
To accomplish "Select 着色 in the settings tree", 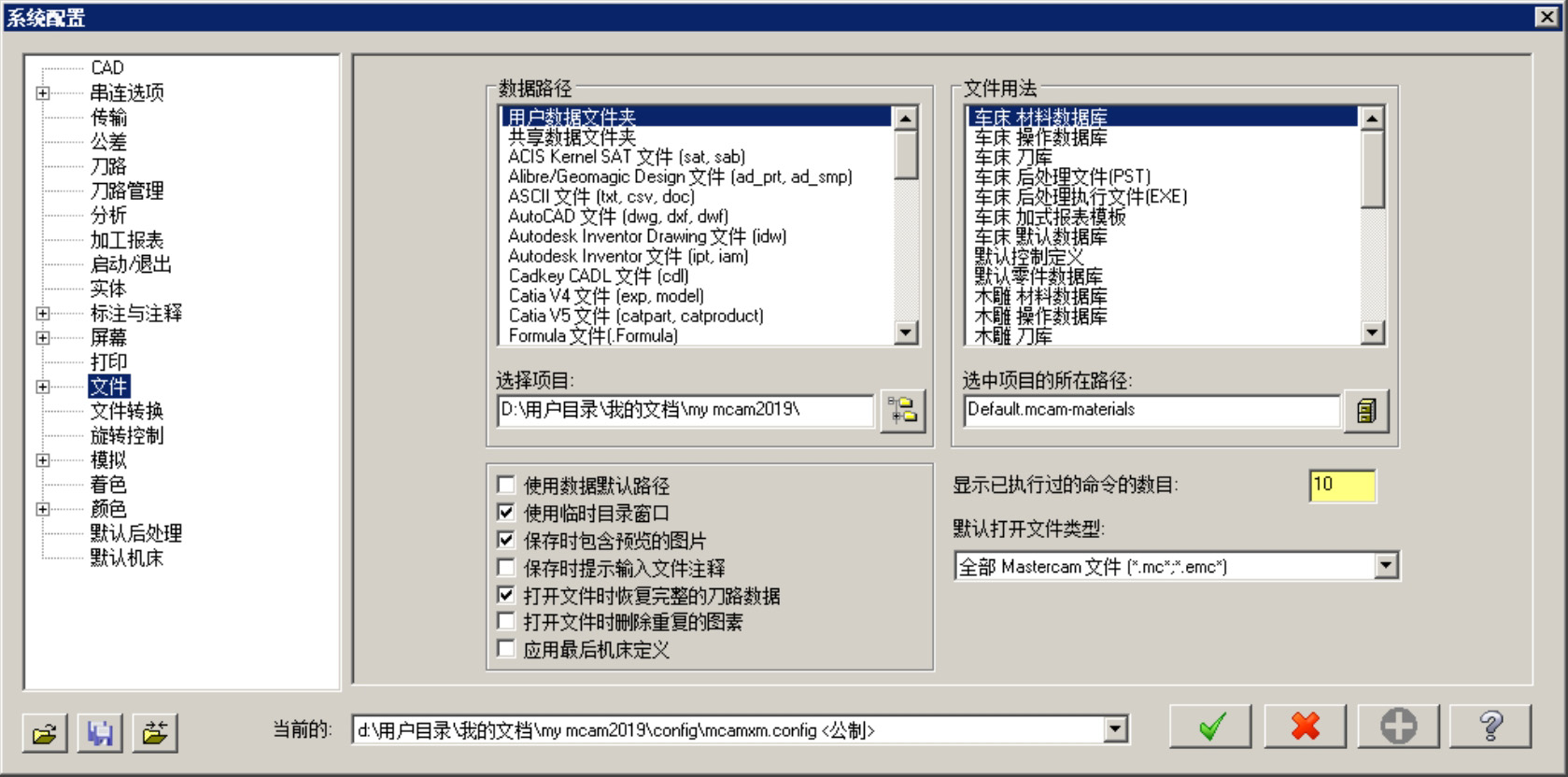I will [108, 485].
